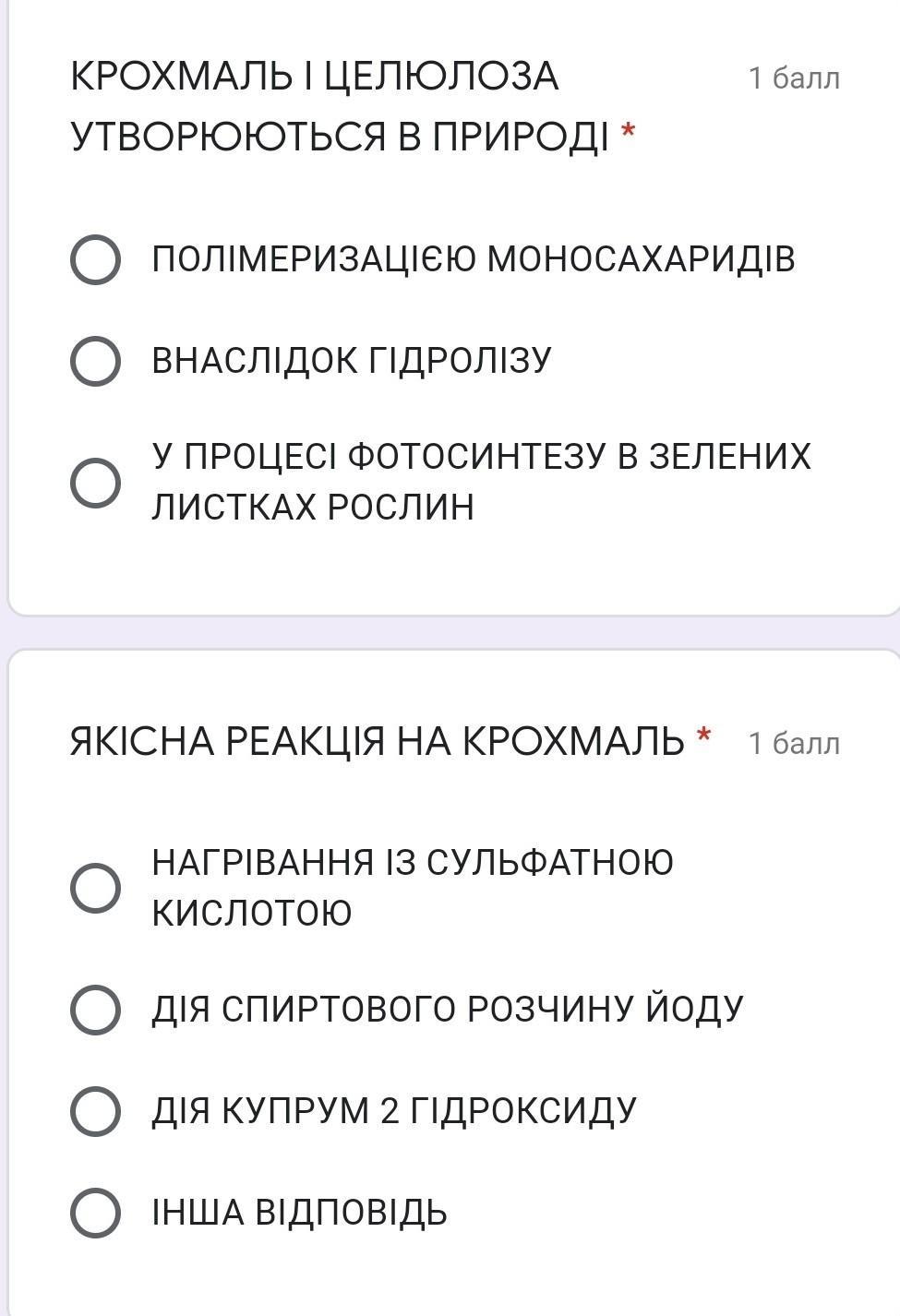Click the У ПРОЦЕСІ ФОТОСИНТЕЗУ В ЗЕЛЕНИХ ЛИСТКАХ text

[x=480, y=481]
